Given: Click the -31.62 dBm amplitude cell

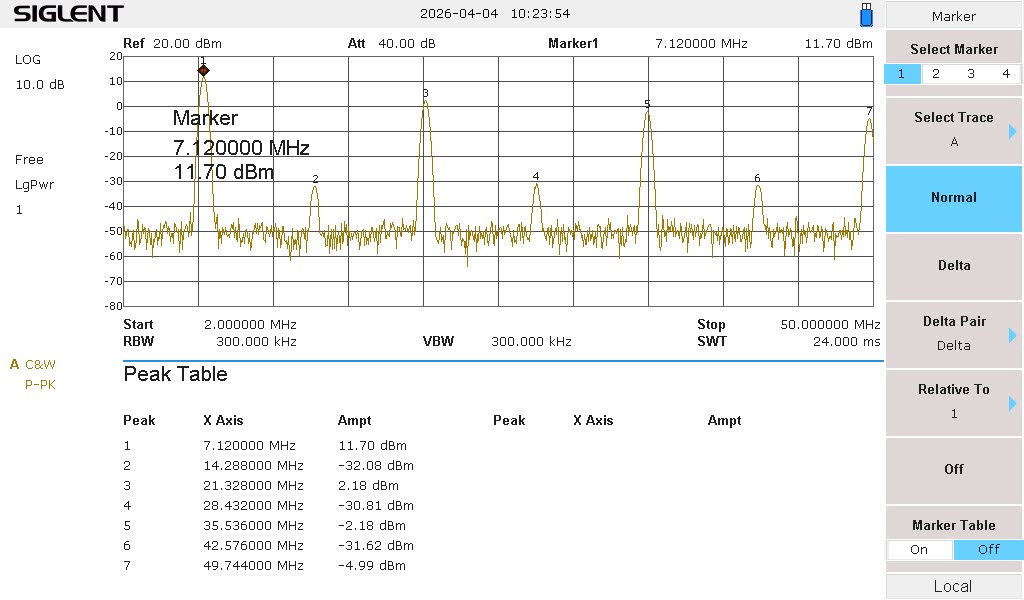Looking at the screenshot, I should (376, 546).
